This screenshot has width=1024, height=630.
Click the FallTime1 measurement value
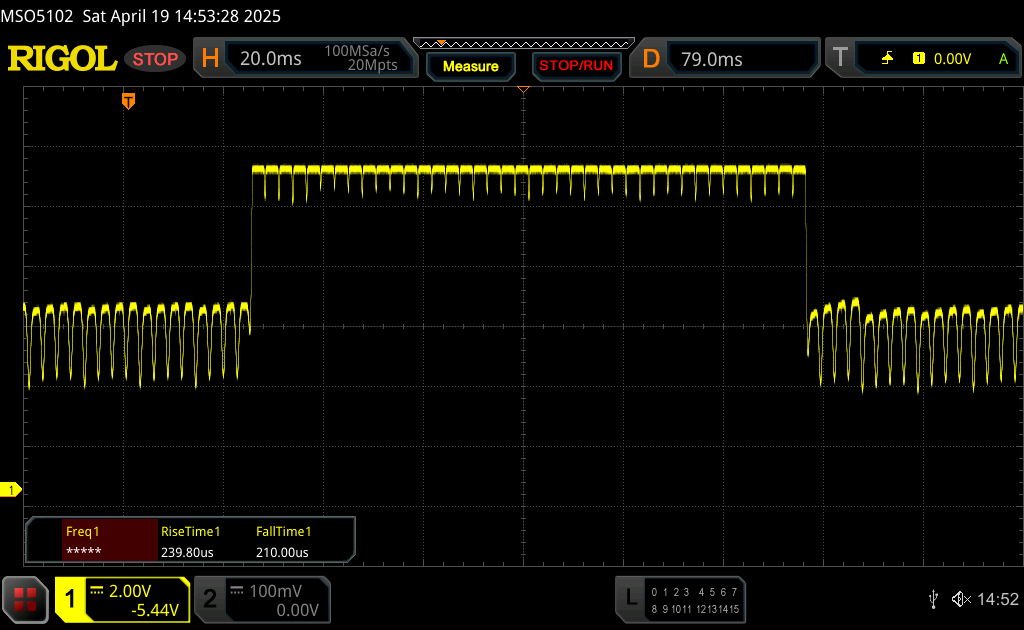tap(283, 552)
